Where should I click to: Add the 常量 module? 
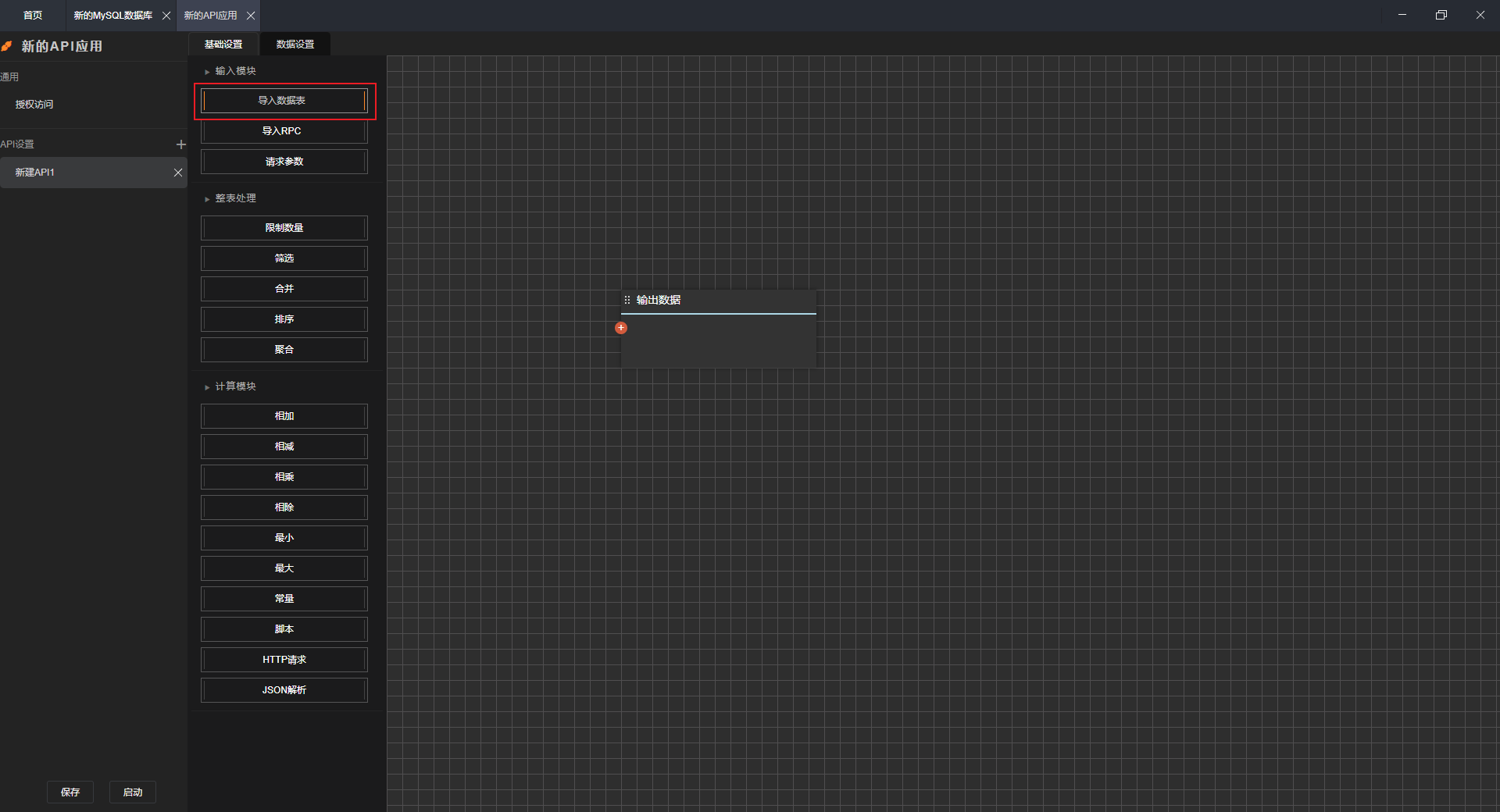pos(284,599)
